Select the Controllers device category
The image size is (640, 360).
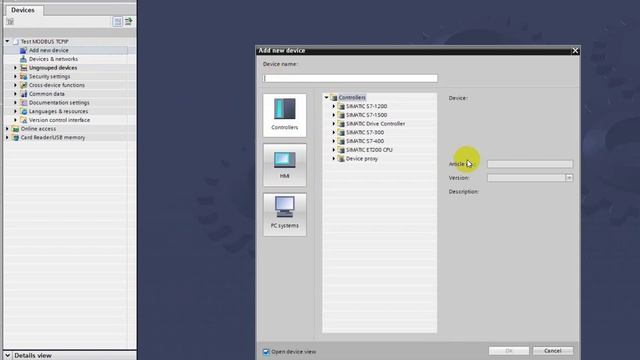click(284, 115)
